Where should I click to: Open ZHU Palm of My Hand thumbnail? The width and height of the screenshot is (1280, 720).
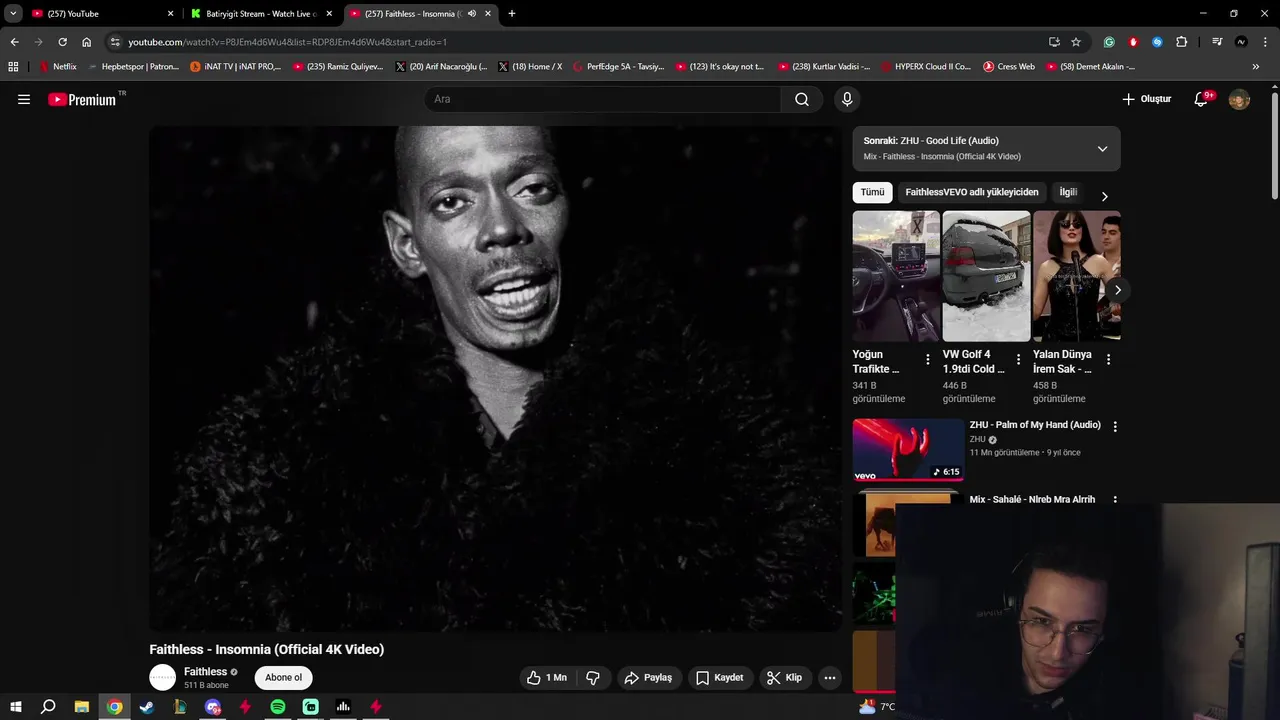coord(908,450)
